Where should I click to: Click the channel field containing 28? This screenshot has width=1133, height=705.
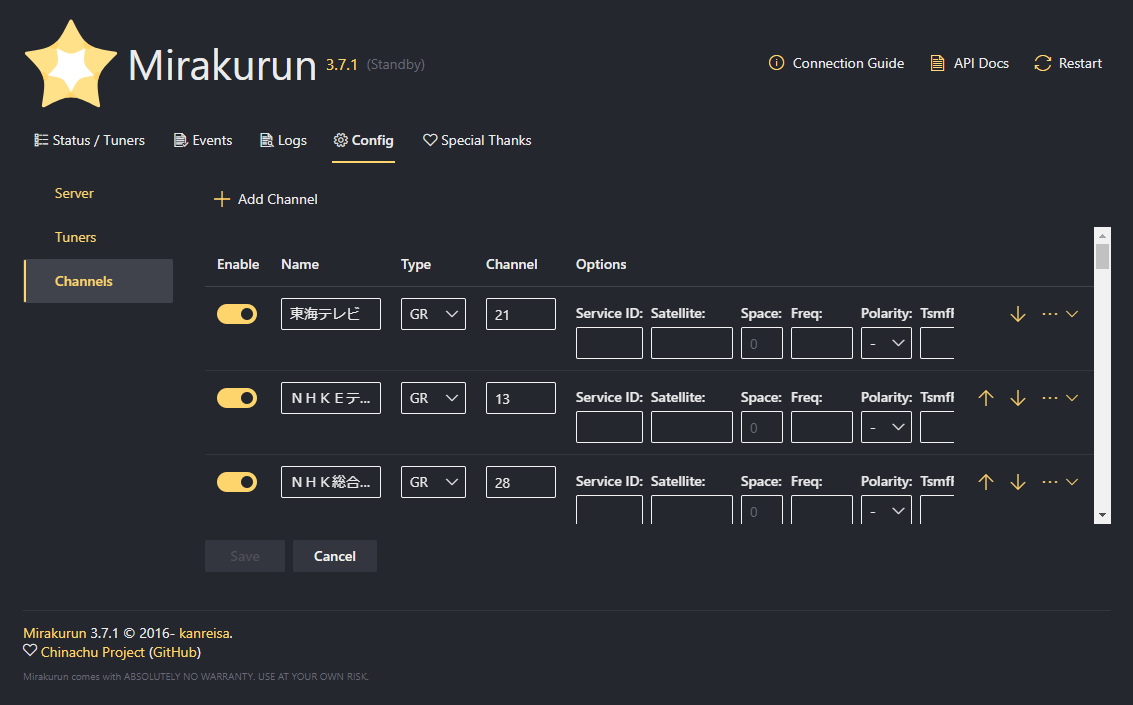click(521, 482)
